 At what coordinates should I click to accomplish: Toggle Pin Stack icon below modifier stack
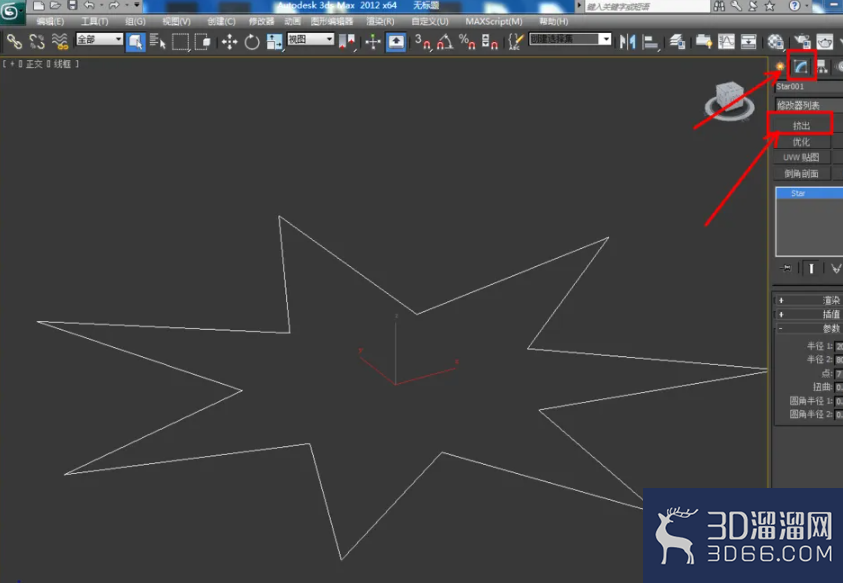tap(787, 268)
